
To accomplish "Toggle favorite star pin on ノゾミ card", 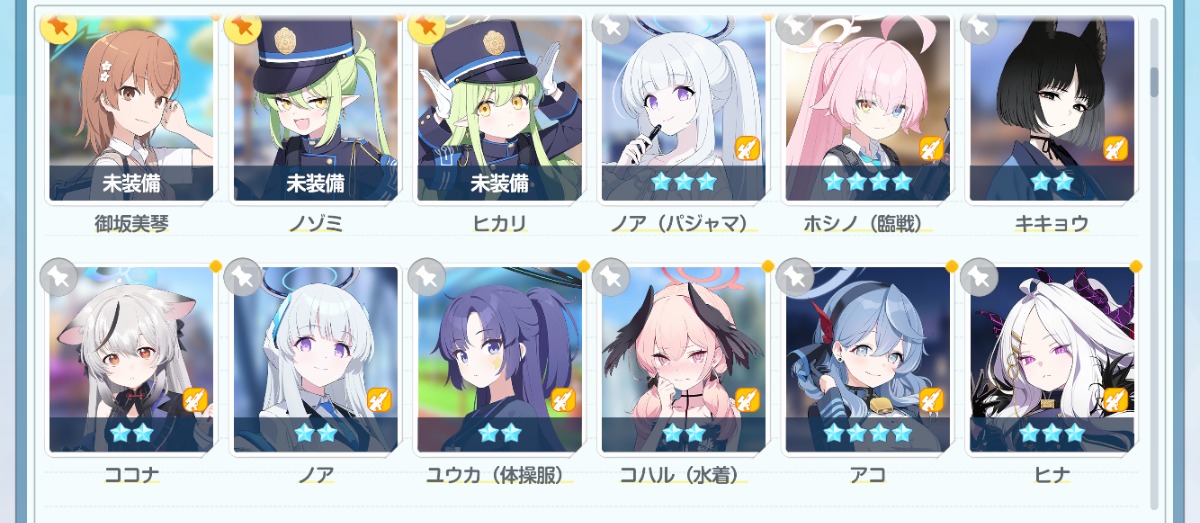I will click(x=243, y=26).
